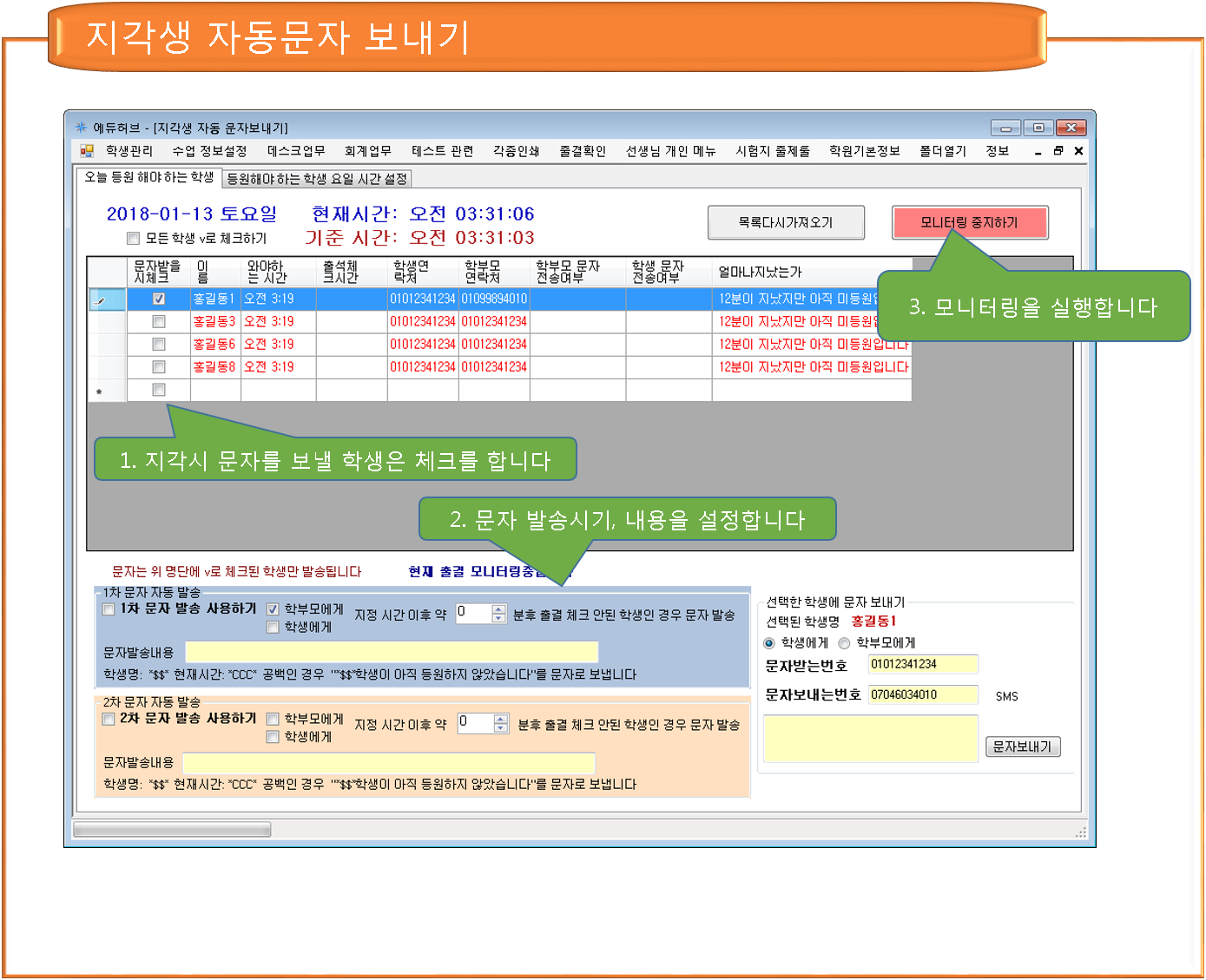Uncheck 학부모에게 in 1차 문자 자동 발송

(273, 609)
